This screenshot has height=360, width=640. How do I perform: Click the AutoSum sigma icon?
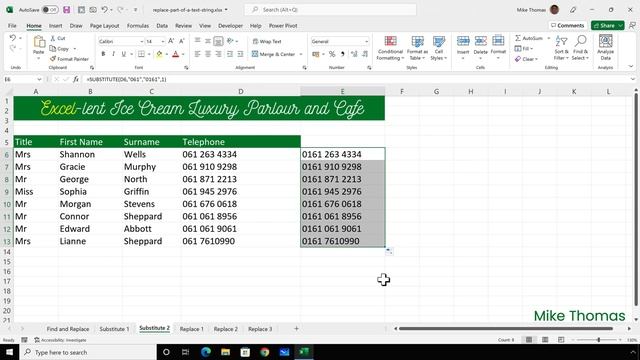pyautogui.click(x=518, y=38)
